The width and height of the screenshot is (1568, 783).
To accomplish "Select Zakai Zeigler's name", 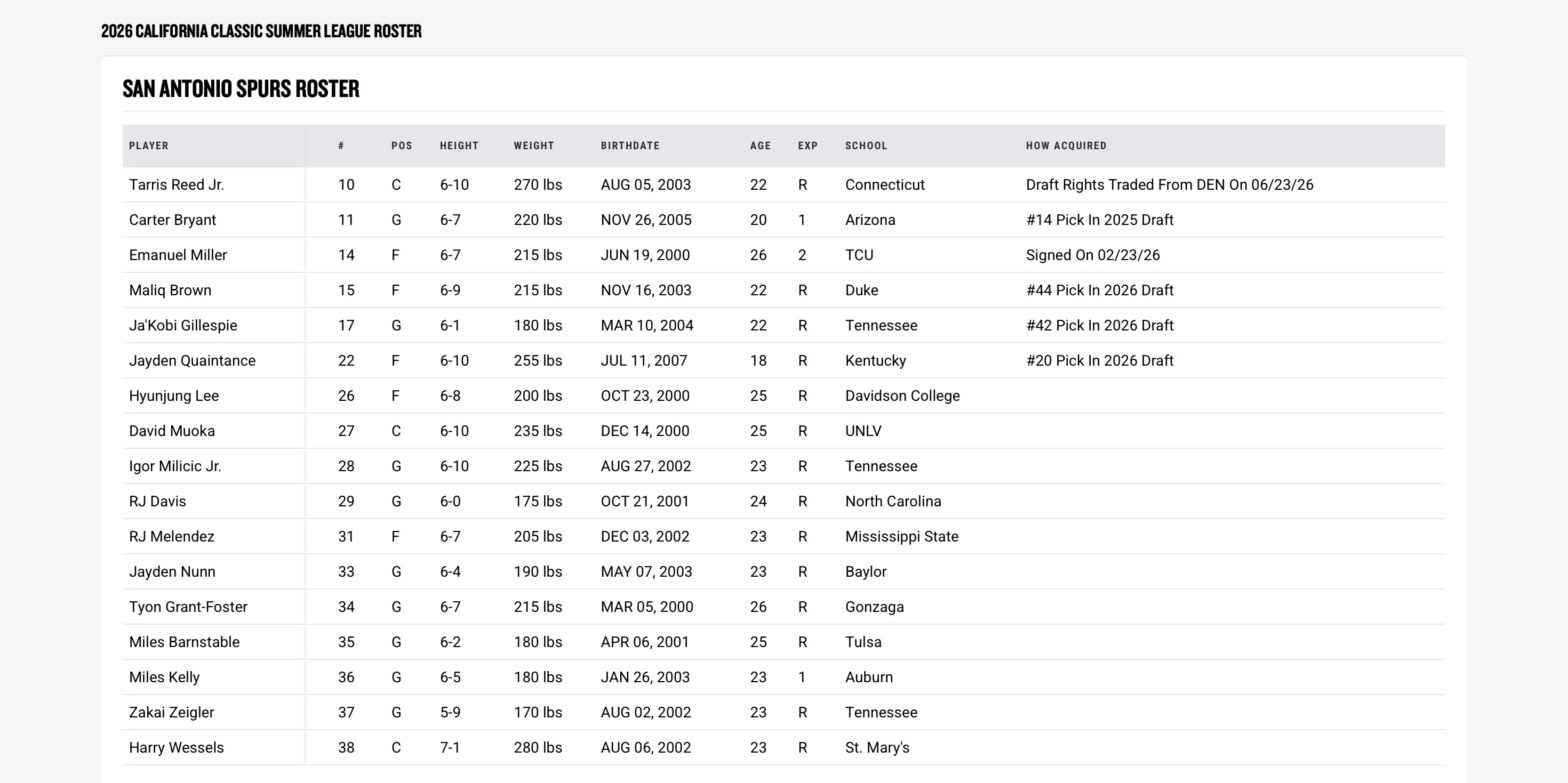I will 171,713.
